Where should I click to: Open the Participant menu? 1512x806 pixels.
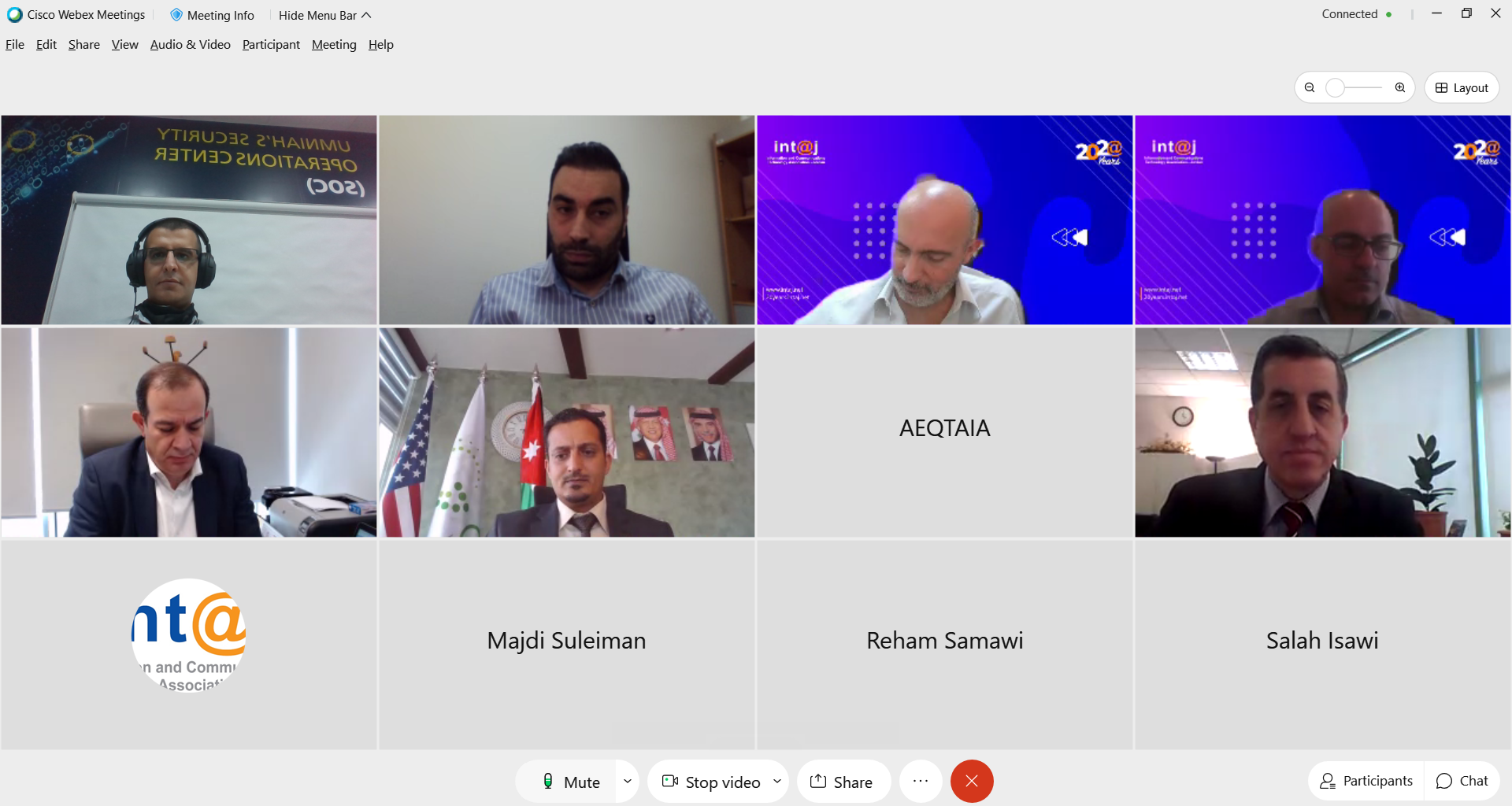[271, 45]
